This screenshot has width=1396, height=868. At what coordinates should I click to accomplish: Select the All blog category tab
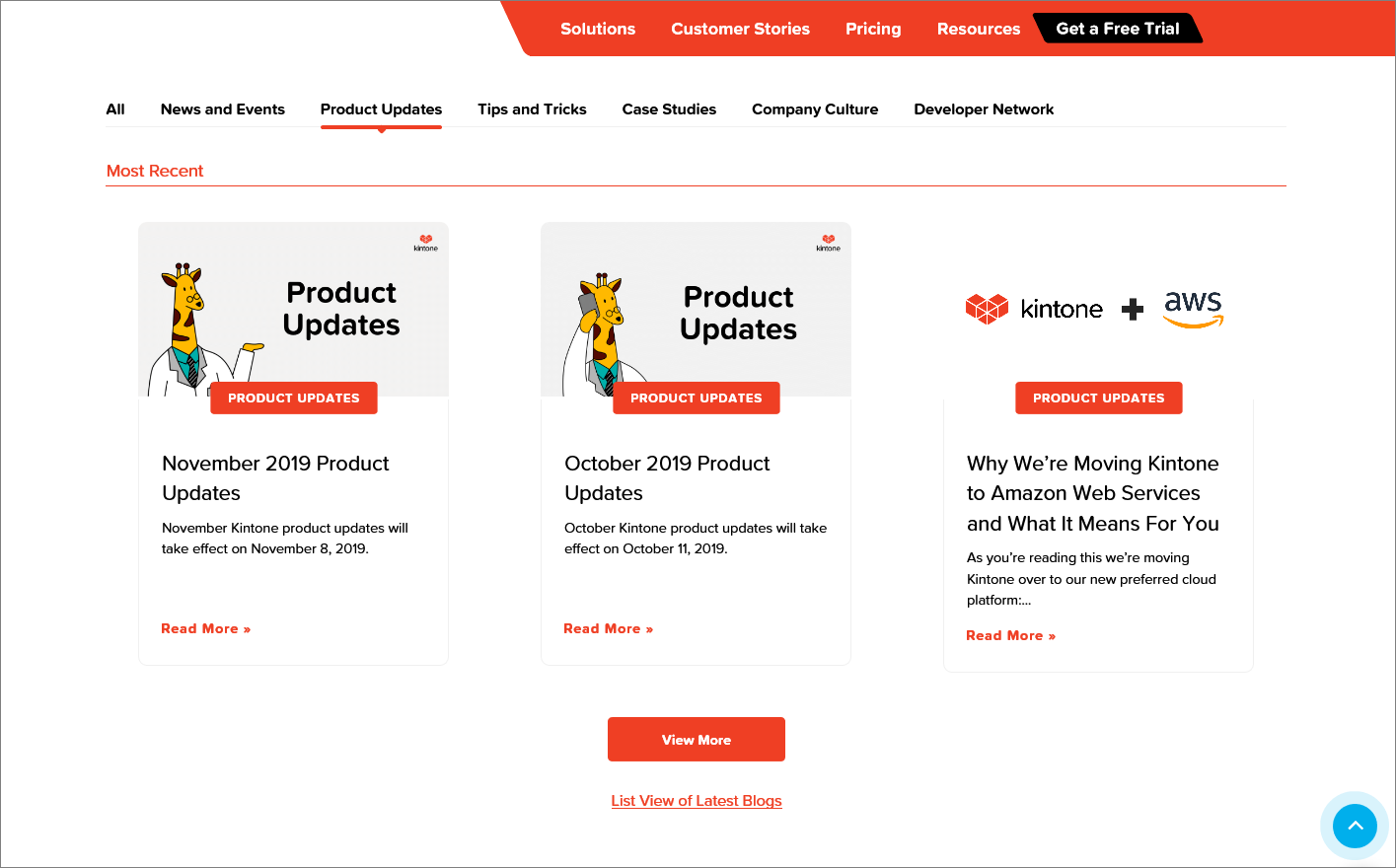(x=115, y=109)
